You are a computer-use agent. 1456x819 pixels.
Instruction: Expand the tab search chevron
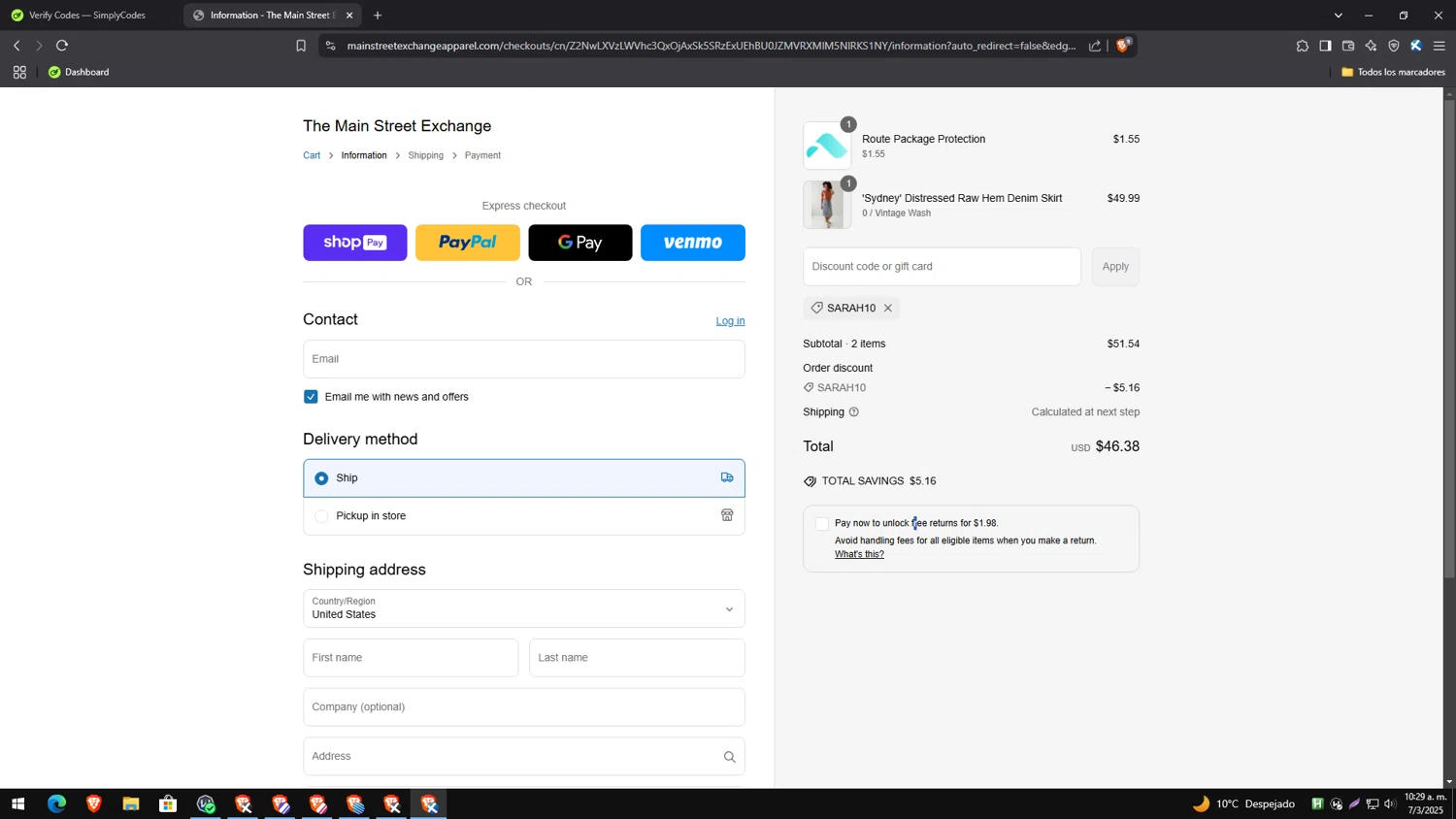pyautogui.click(x=1339, y=16)
